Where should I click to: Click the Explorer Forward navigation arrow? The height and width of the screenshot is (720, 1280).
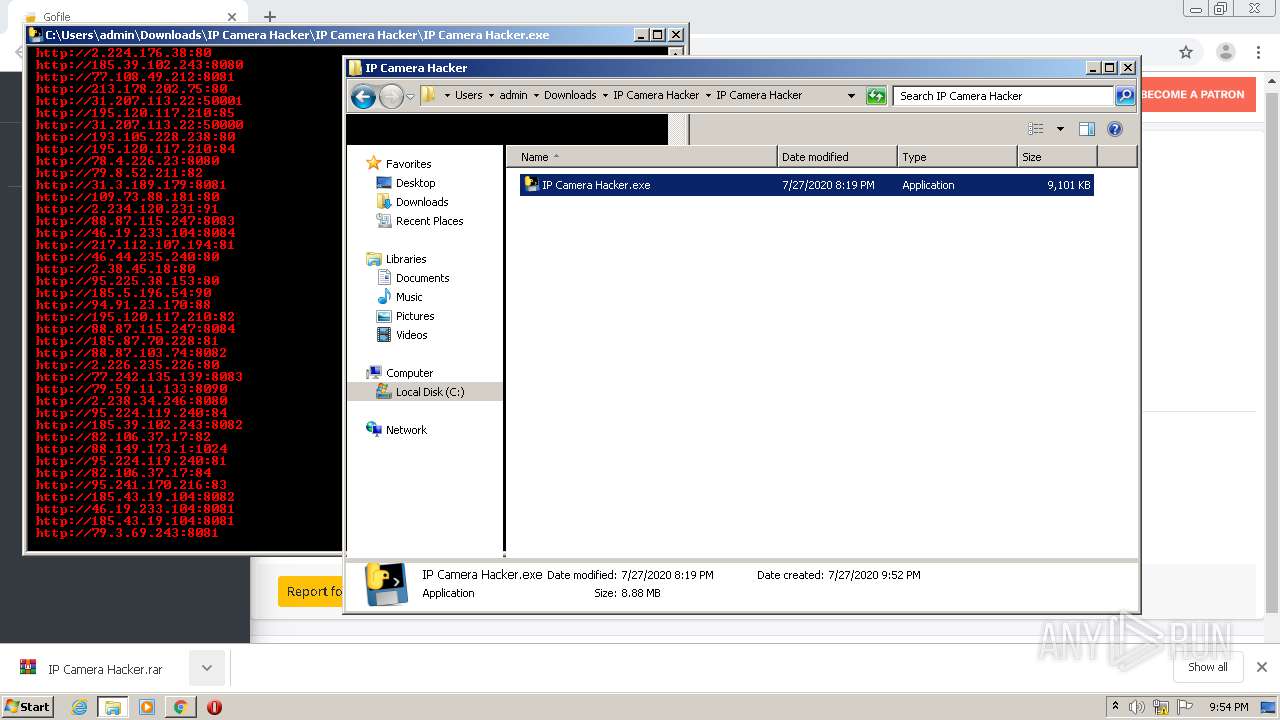(391, 96)
